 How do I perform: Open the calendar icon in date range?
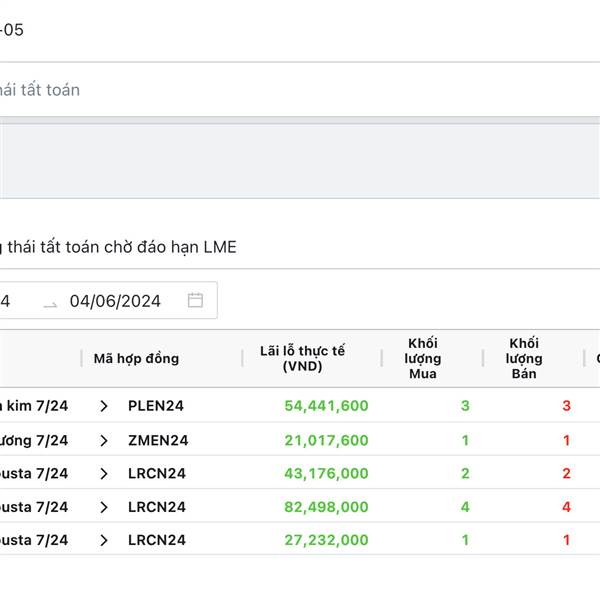coord(195,300)
